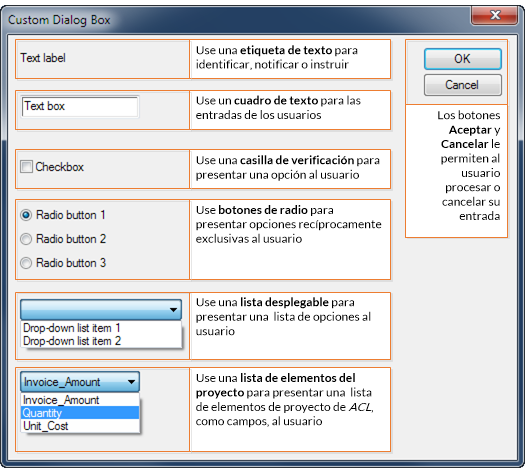
Task: Click the Custom Dialog Box title bar
Action: 234,19
